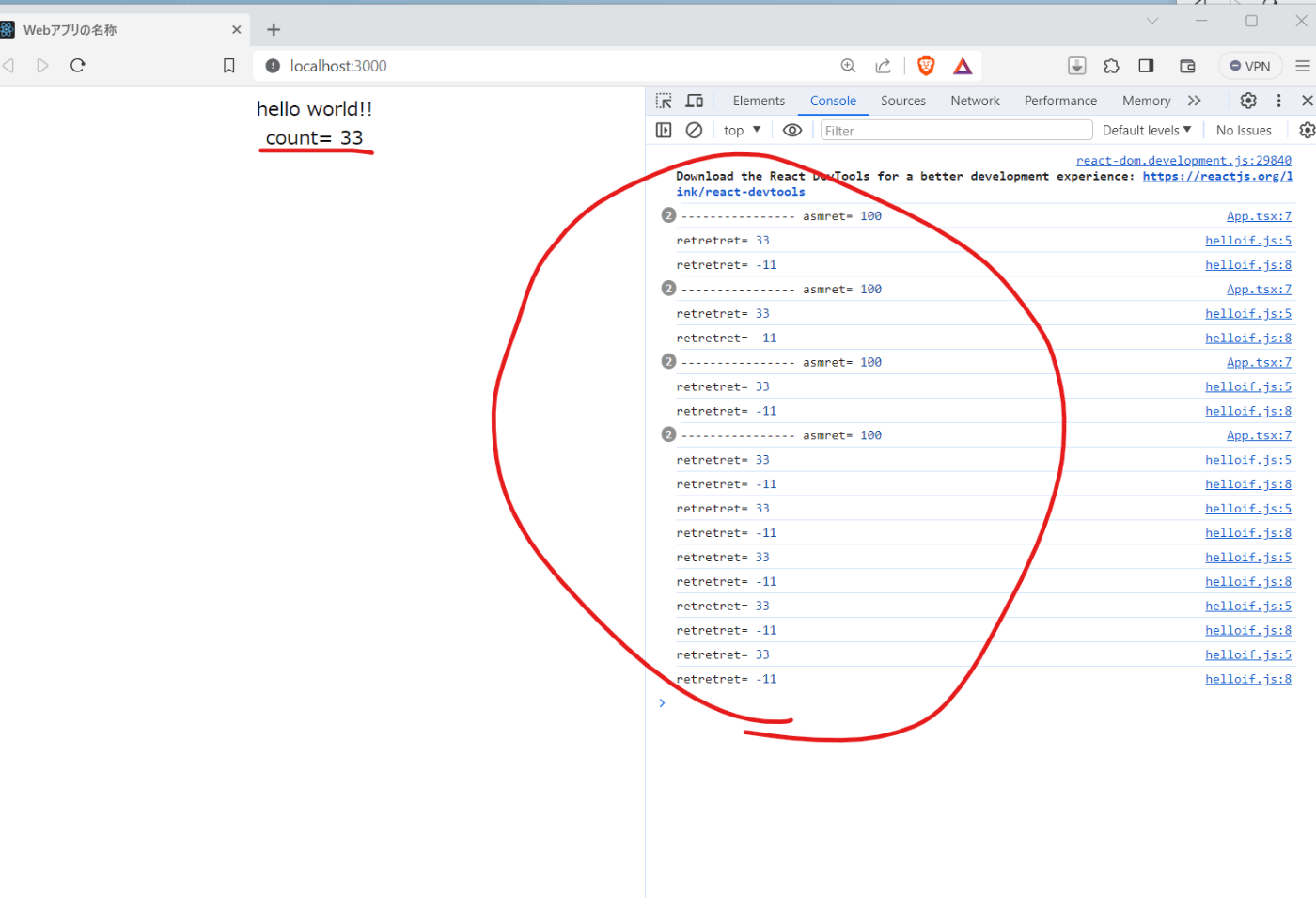The image size is (1316, 898).
Task: Switch to the Sources tab
Action: [903, 101]
